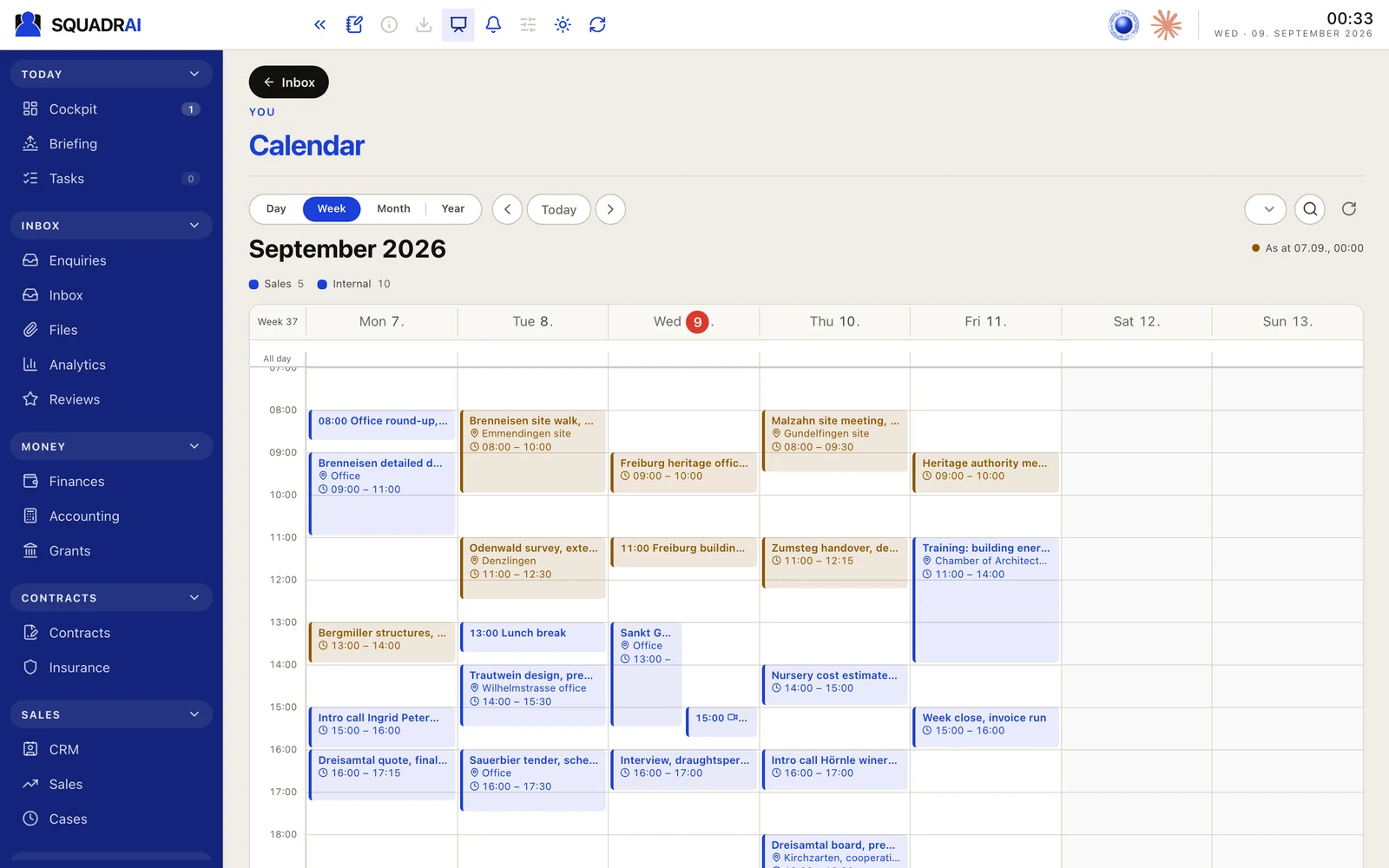Screen dimensions: 1389x868
Task: Open Reviews in sidebar
Action: pos(111,399)
